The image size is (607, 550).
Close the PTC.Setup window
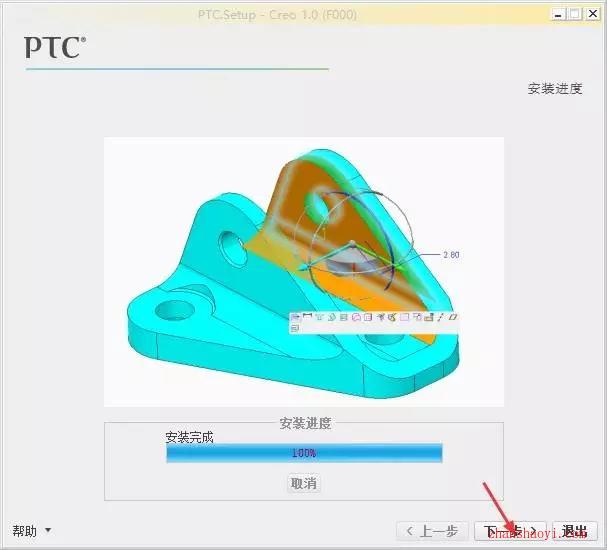[x=592, y=15]
